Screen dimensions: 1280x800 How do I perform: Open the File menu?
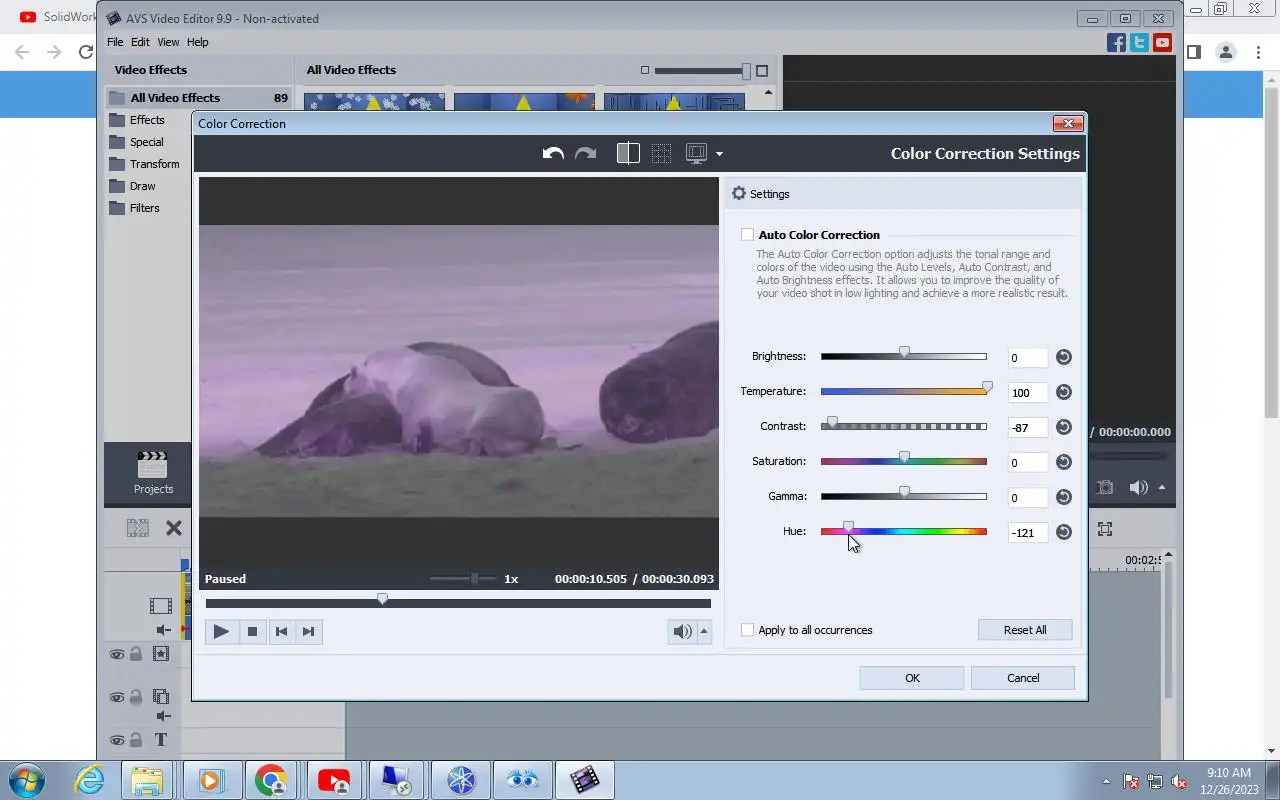(115, 42)
